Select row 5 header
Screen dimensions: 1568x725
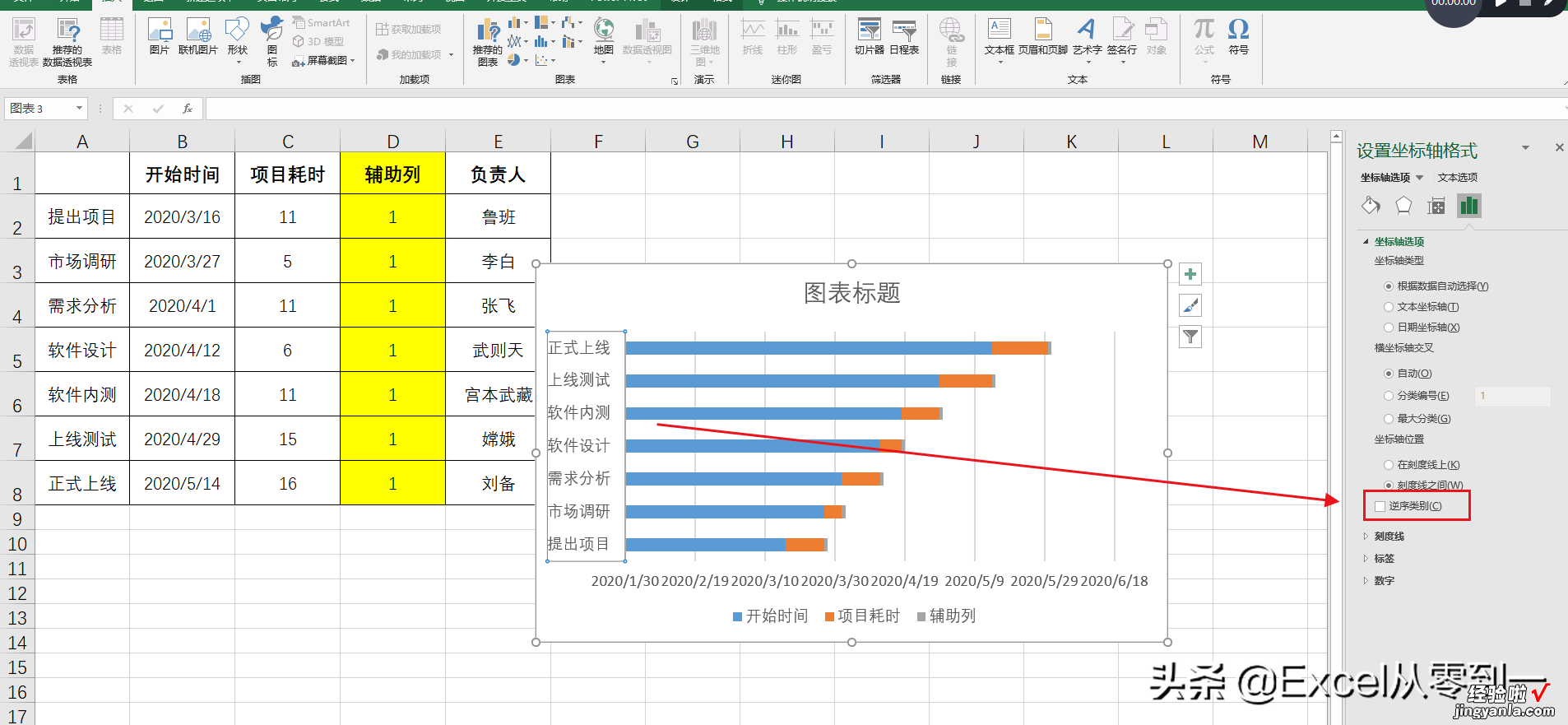click(x=17, y=351)
